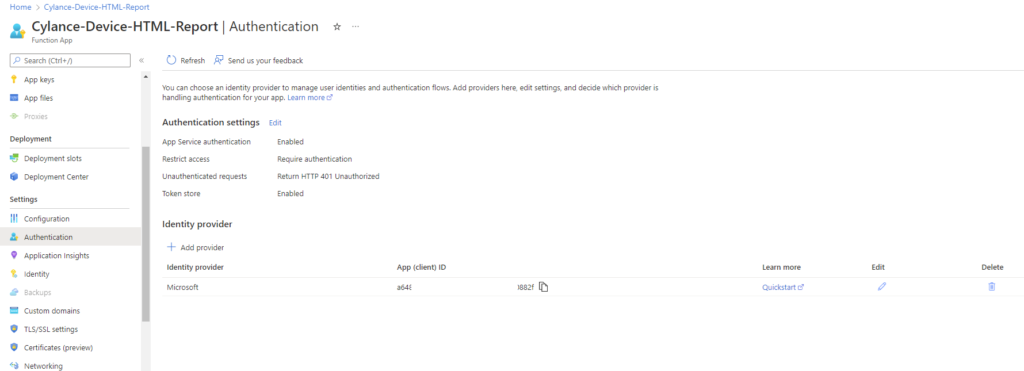
Task: Click the sidebar scroll up arrow
Action: pyautogui.click(x=146, y=76)
